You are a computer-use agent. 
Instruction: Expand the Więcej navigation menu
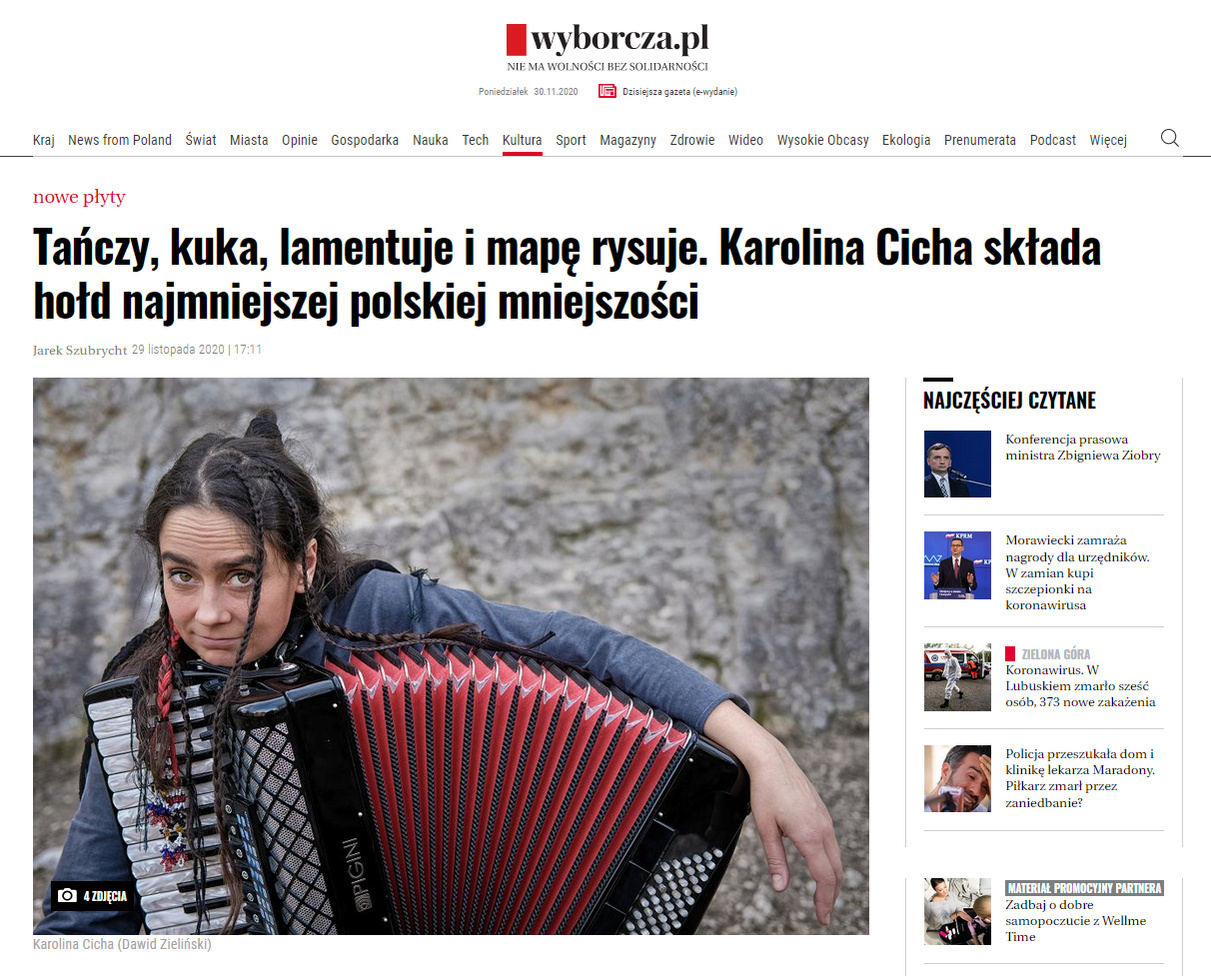1108,140
